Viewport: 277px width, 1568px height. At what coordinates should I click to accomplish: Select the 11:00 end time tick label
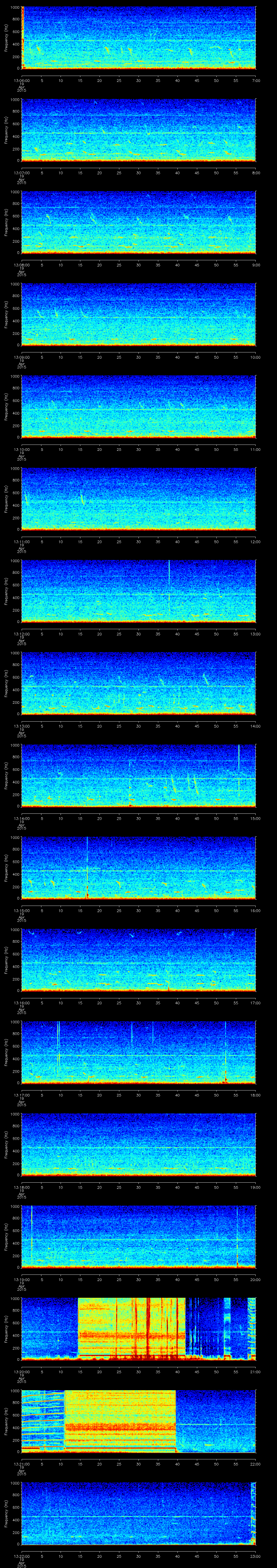(x=256, y=449)
